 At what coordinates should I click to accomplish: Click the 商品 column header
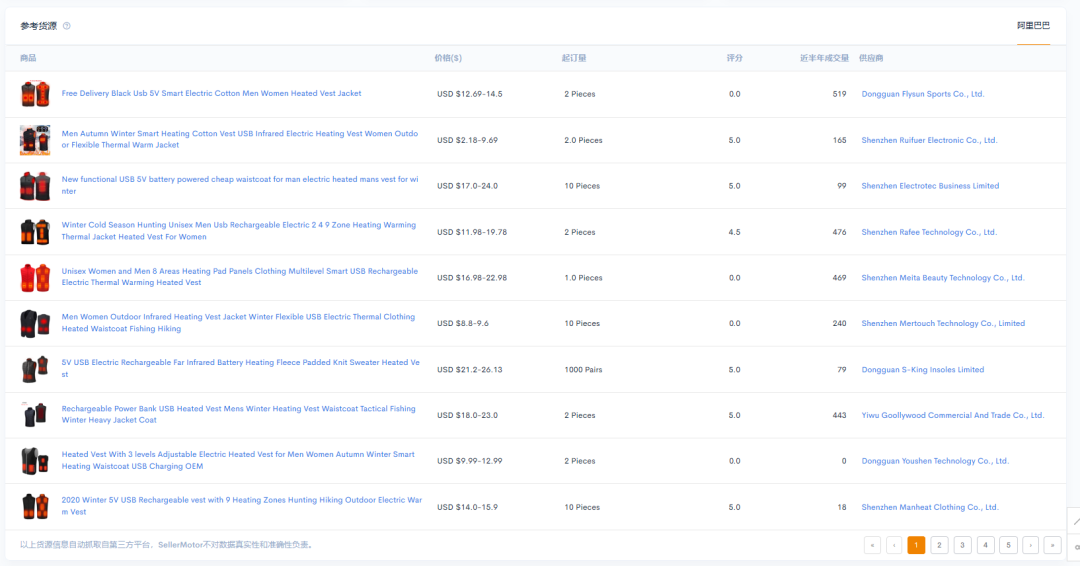(28, 59)
